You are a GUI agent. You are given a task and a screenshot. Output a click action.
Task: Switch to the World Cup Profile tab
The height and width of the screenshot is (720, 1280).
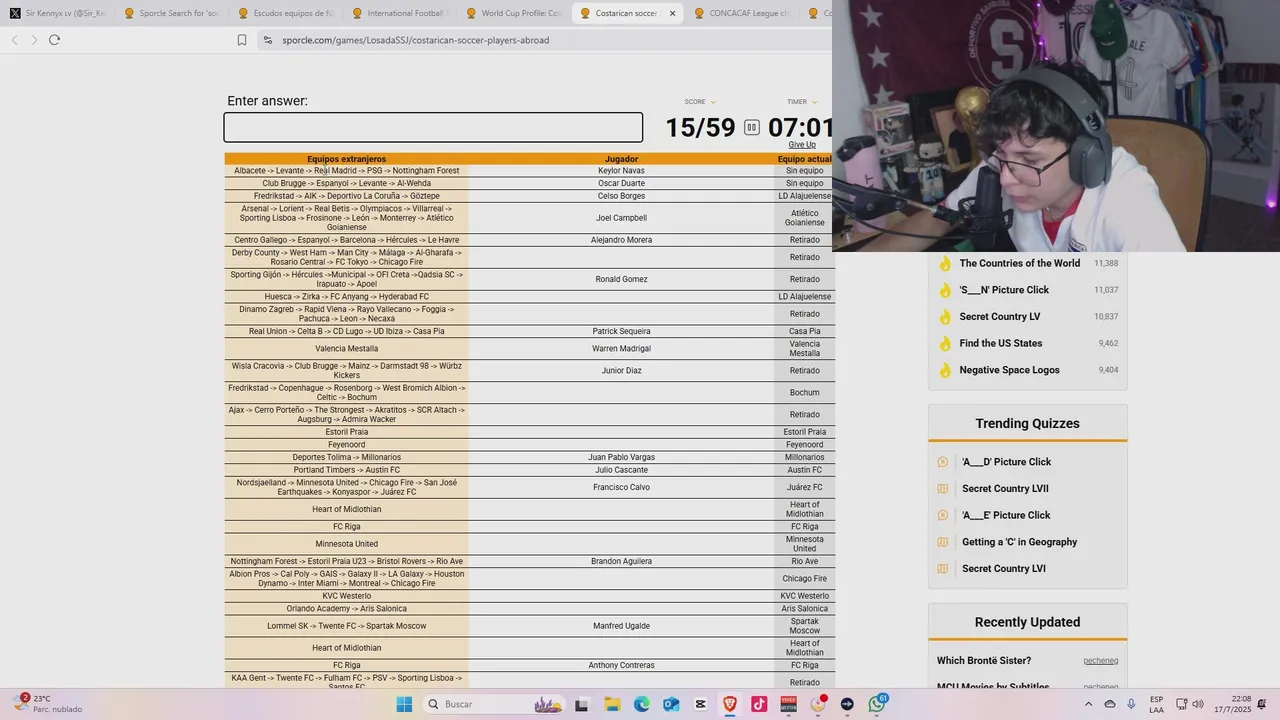coord(513,13)
